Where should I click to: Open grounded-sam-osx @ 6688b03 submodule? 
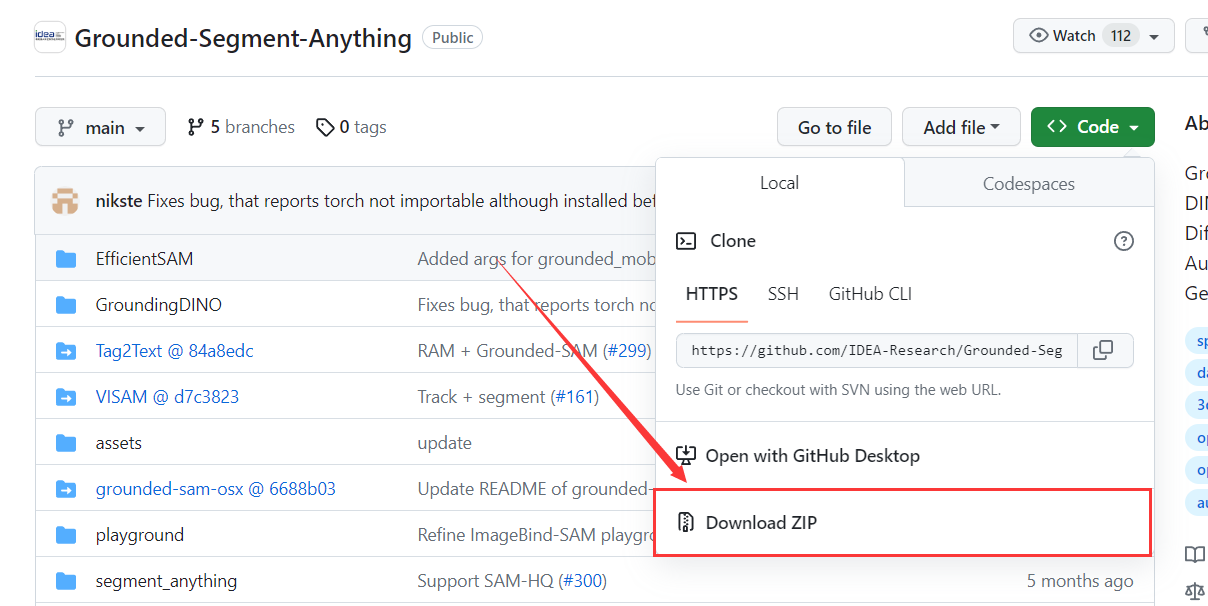216,489
